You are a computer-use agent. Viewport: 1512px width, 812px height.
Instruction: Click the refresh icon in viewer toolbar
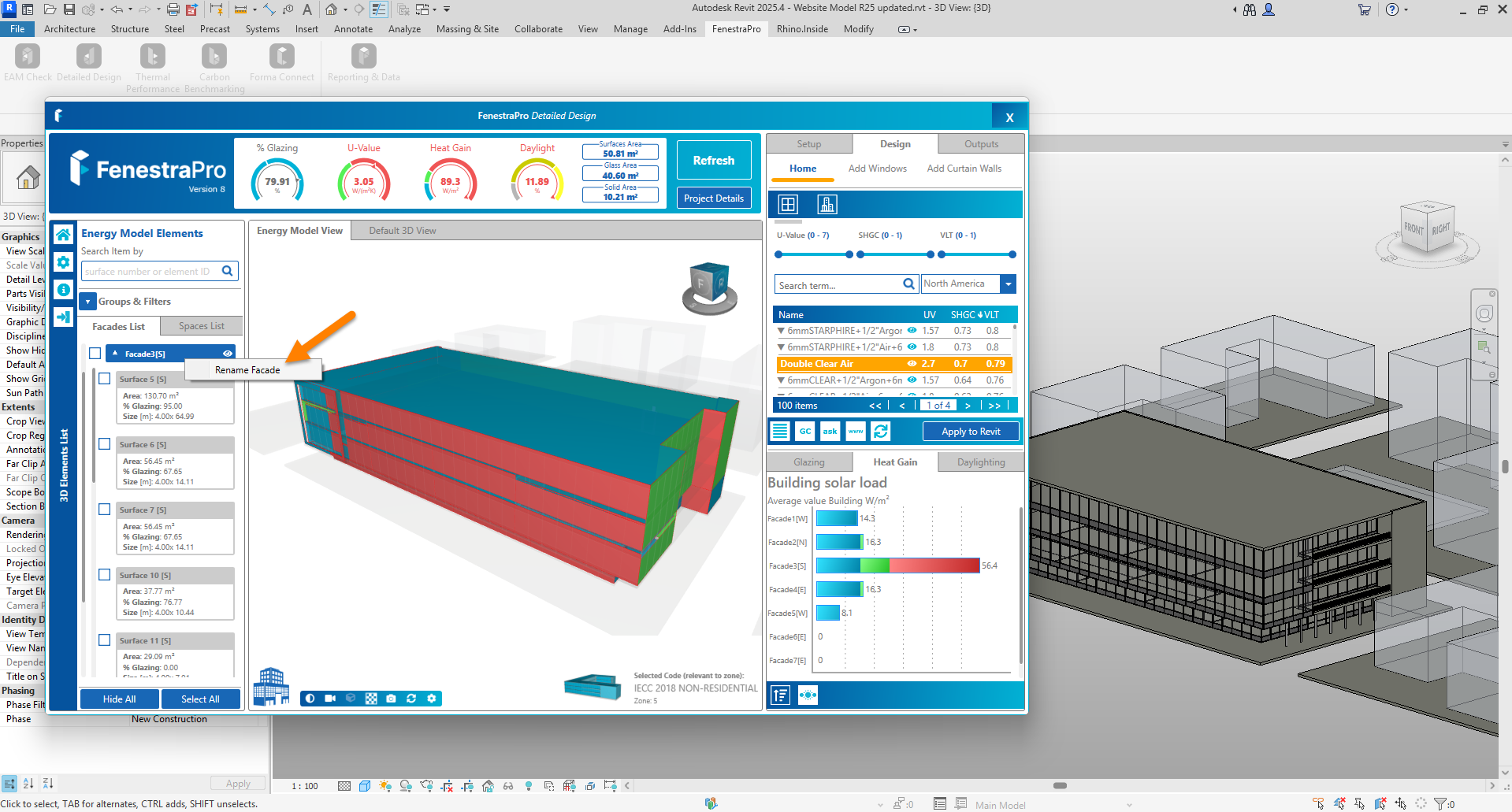point(411,699)
